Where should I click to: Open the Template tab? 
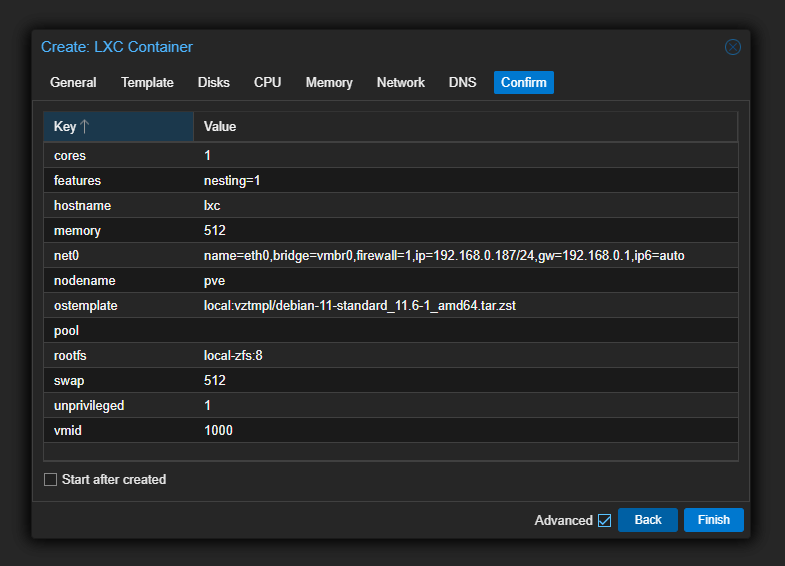coord(147,83)
